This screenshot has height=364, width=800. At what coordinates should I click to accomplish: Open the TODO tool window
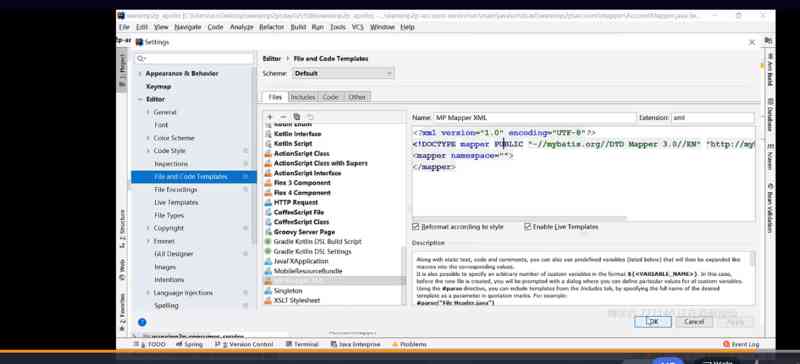point(150,345)
